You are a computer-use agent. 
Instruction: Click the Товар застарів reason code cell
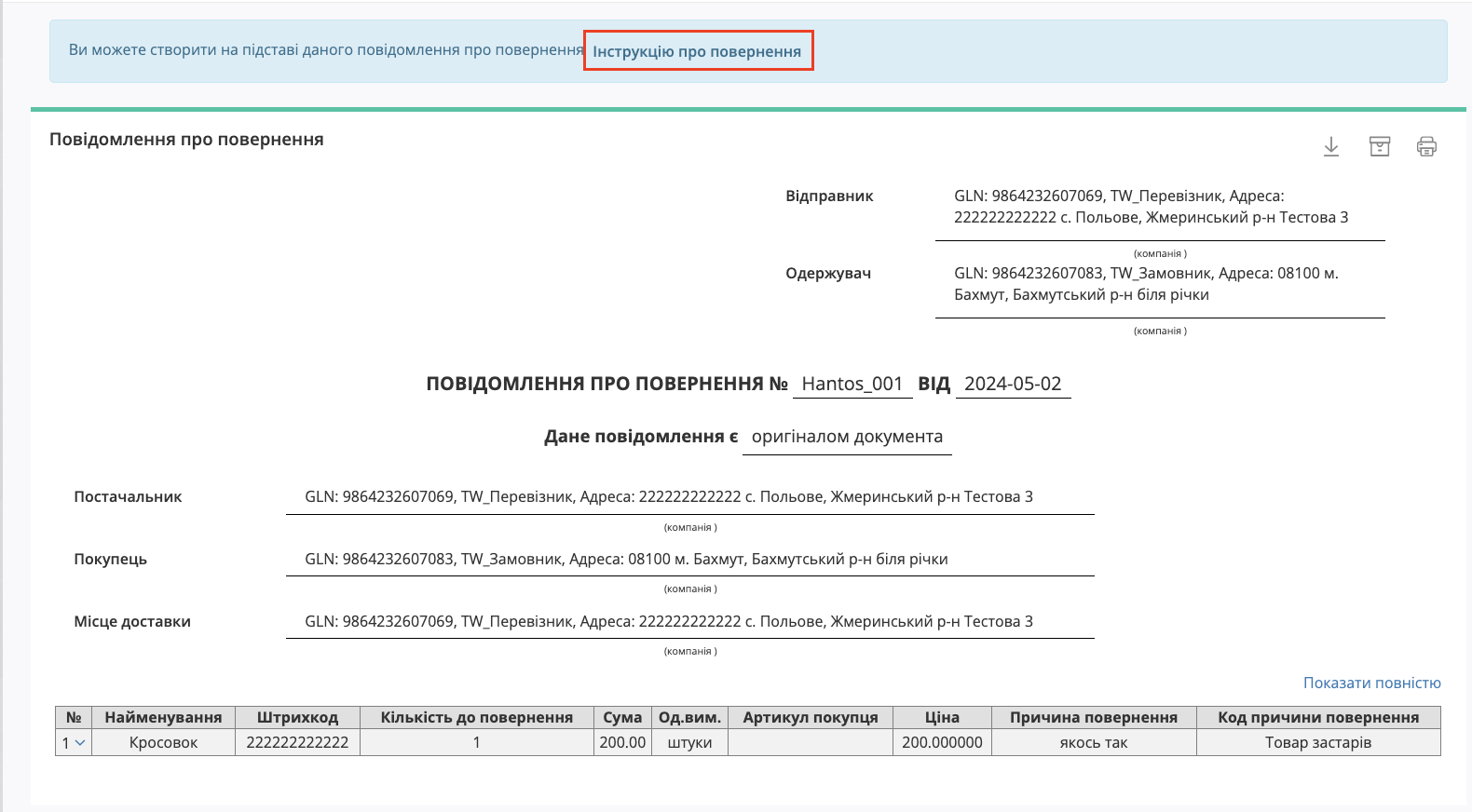[x=1318, y=742]
